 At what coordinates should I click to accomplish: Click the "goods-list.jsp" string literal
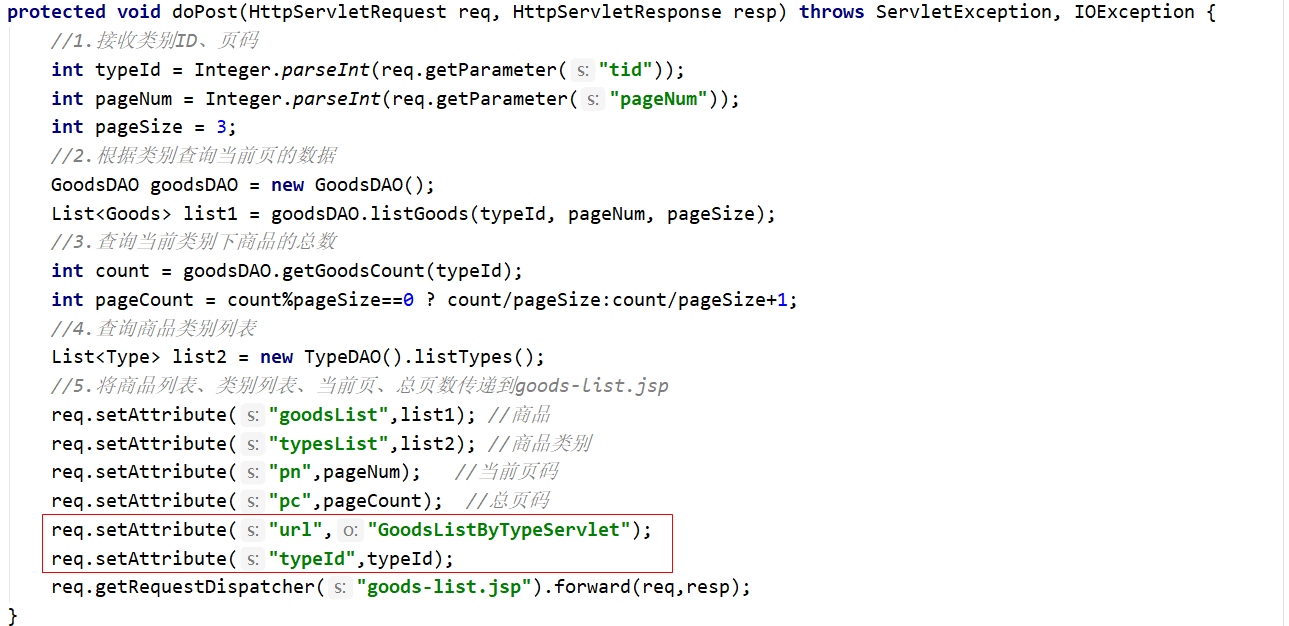[x=444, y=588]
